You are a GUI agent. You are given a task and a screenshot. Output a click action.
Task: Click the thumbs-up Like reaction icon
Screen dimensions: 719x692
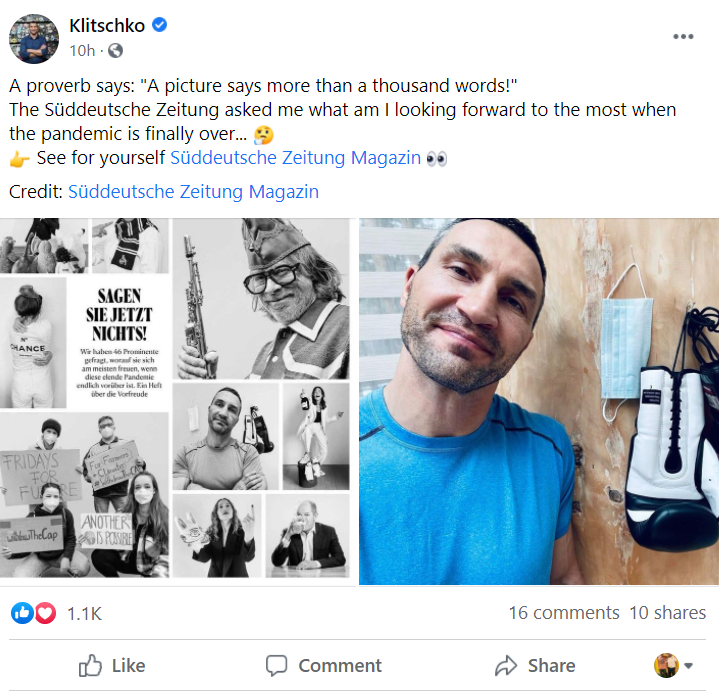[x=21, y=613]
